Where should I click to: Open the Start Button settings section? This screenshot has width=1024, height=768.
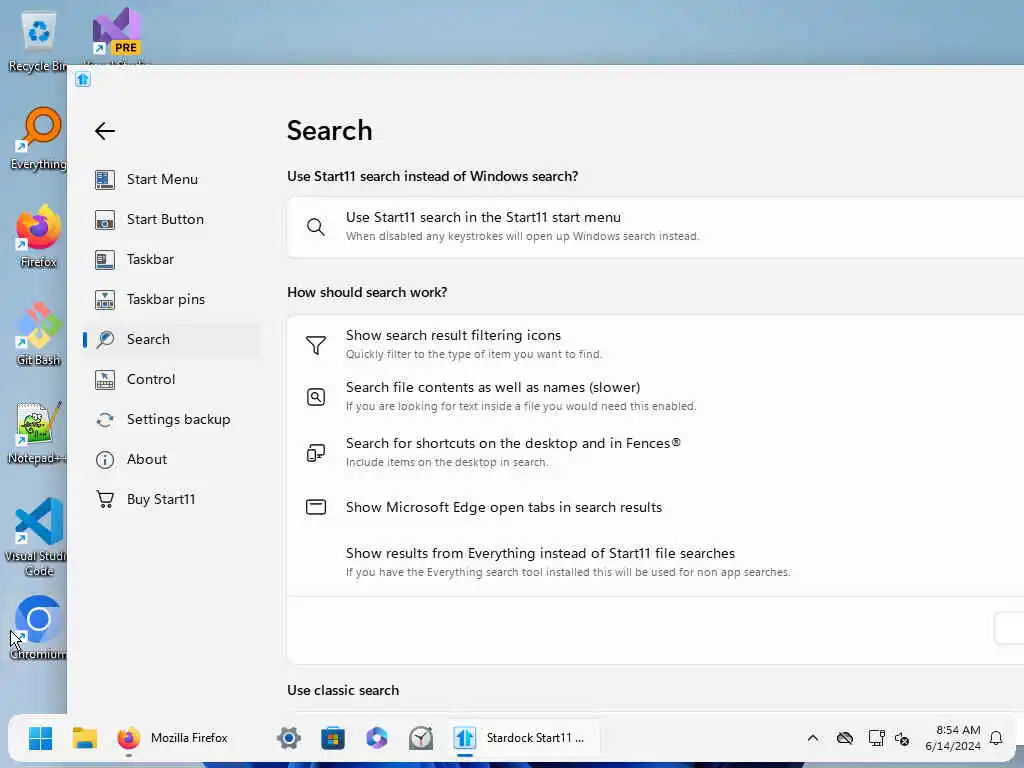[172, 219]
